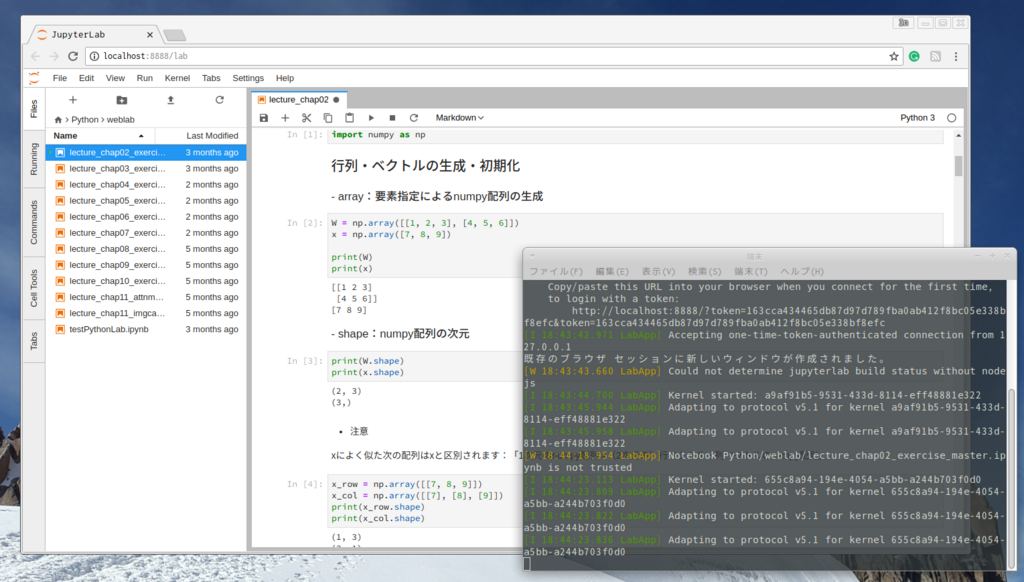The width and height of the screenshot is (1024, 582).
Task: Select file lecture_chap03_exerci...
Action: point(146,169)
